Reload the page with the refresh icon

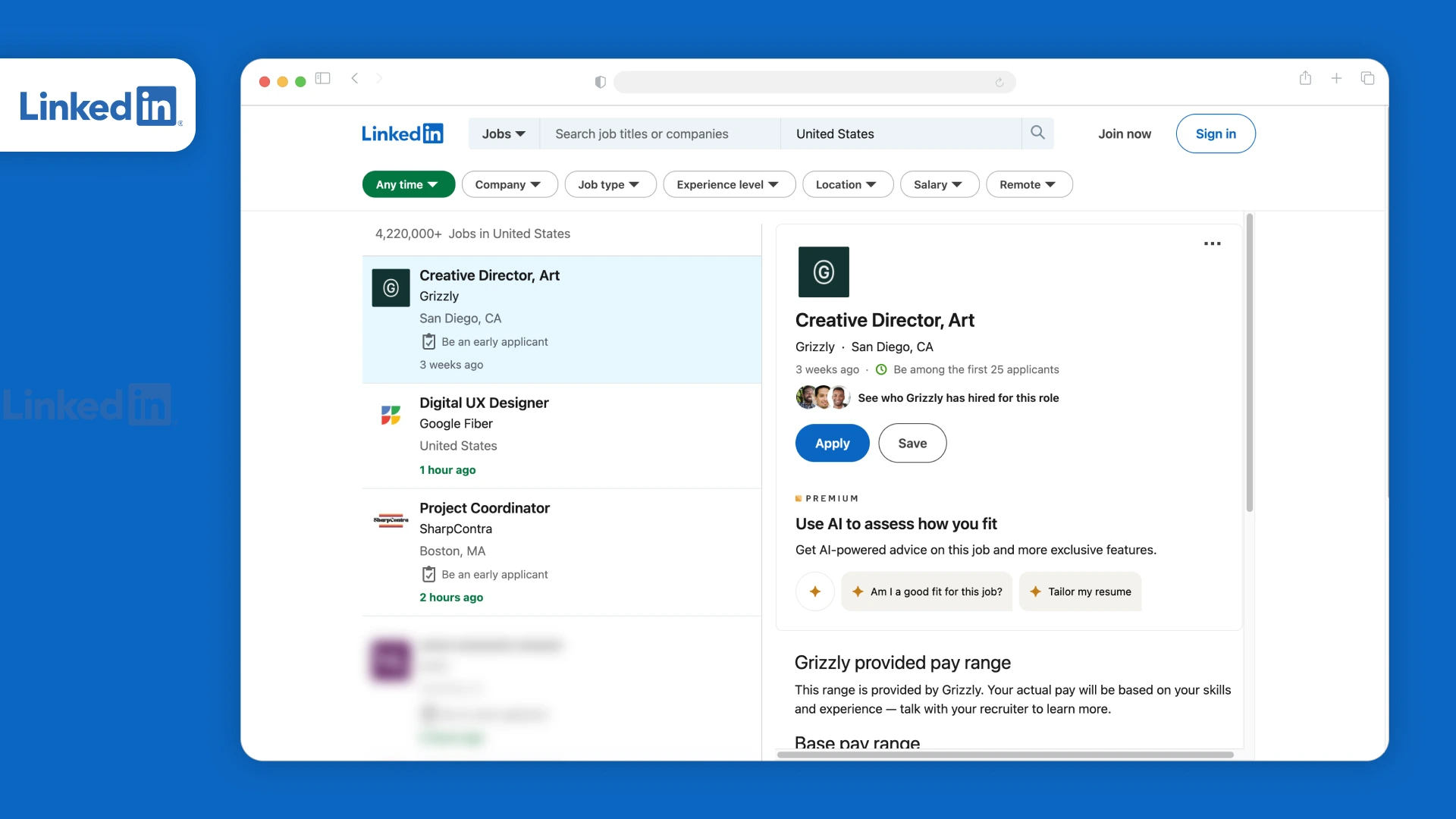pos(999,83)
